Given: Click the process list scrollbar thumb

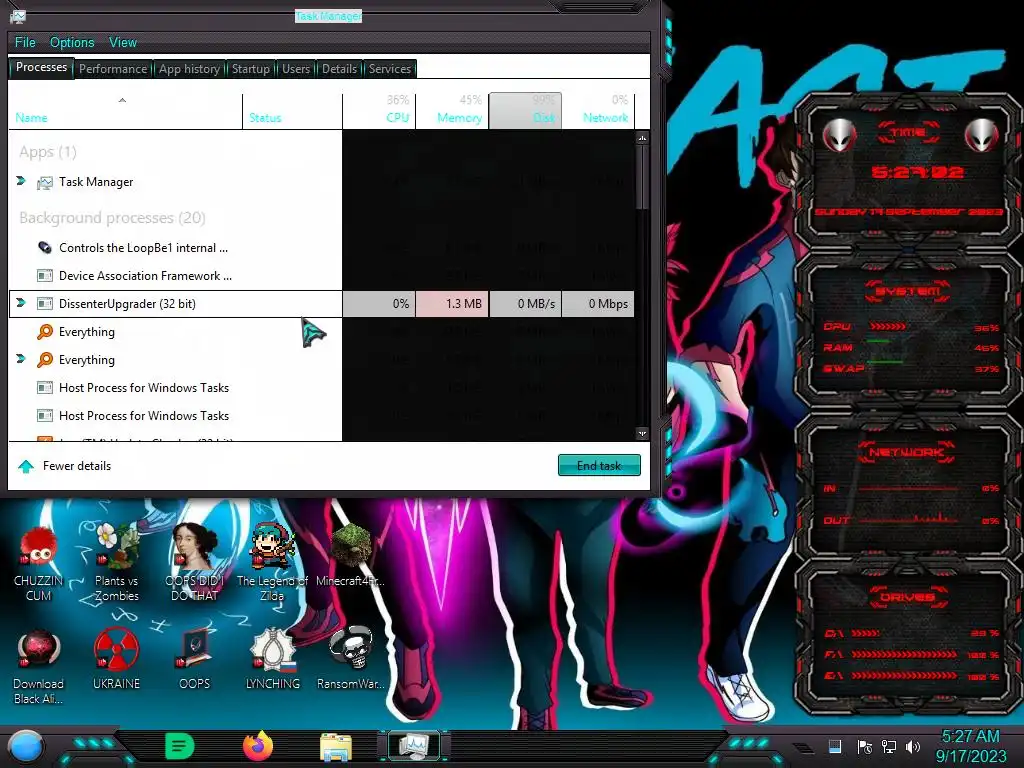Looking at the screenshot, I should pos(642,176).
